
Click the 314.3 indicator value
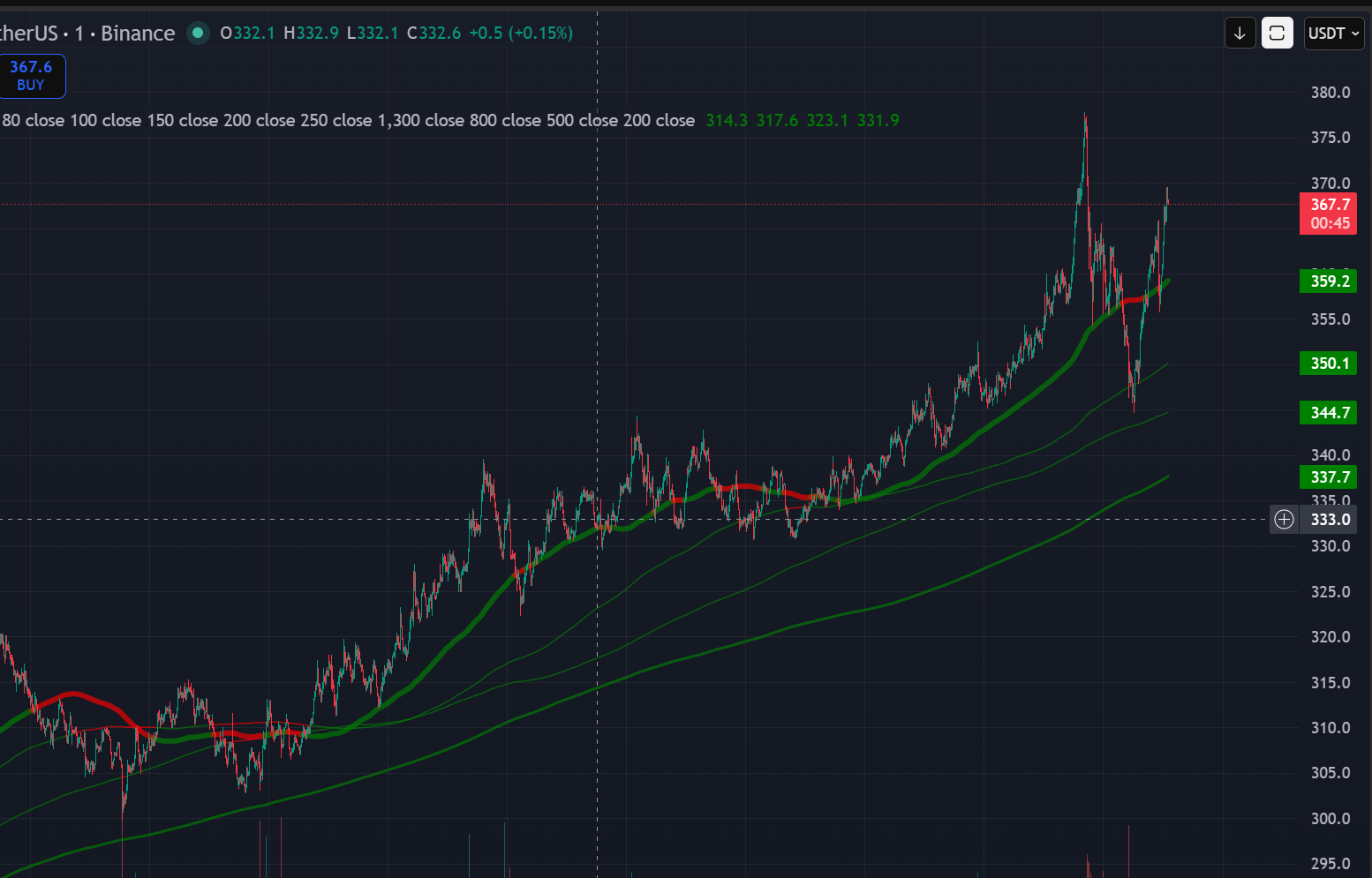[x=727, y=121]
